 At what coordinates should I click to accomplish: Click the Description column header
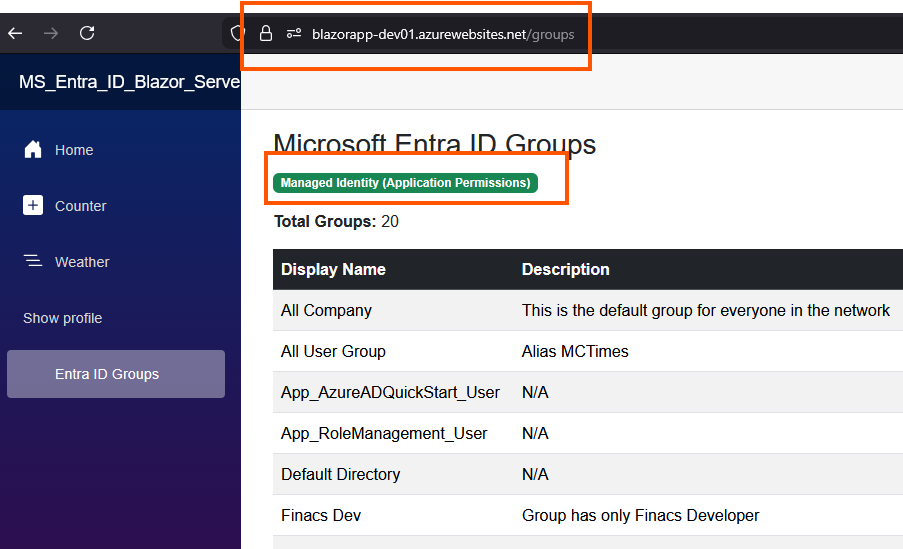[x=565, y=269]
